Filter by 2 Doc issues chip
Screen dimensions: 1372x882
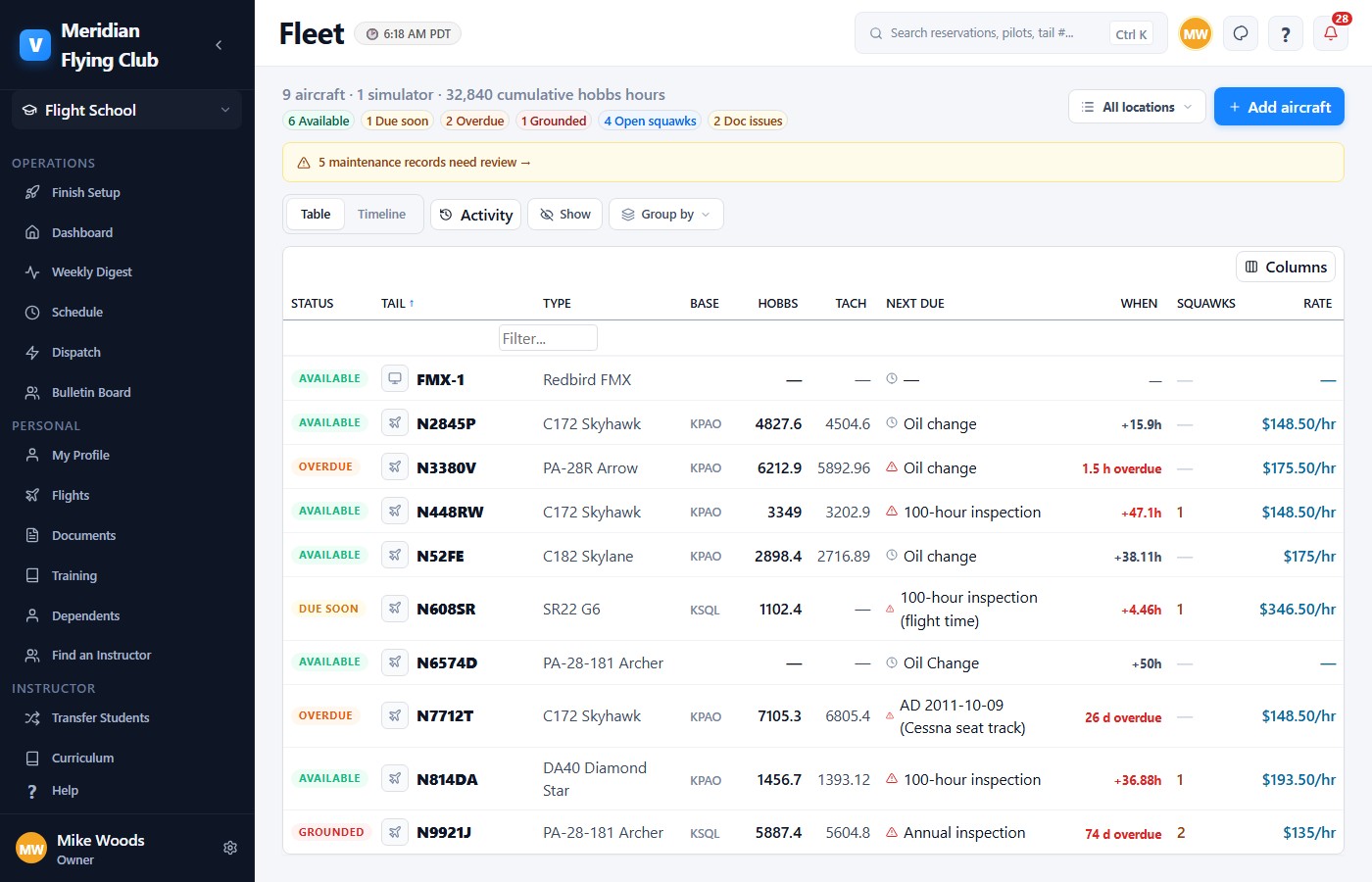pyautogui.click(x=748, y=122)
